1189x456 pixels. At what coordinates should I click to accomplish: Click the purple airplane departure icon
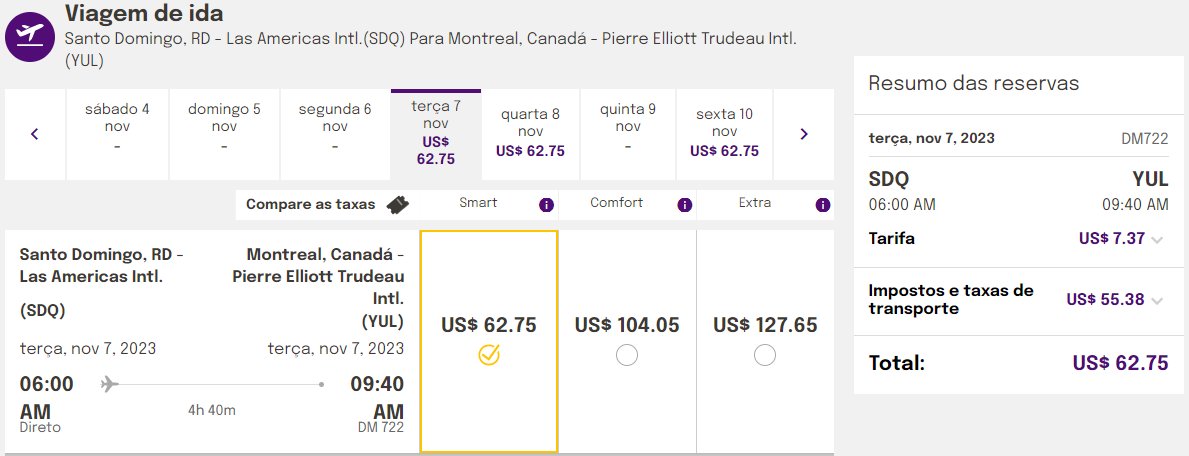point(30,36)
